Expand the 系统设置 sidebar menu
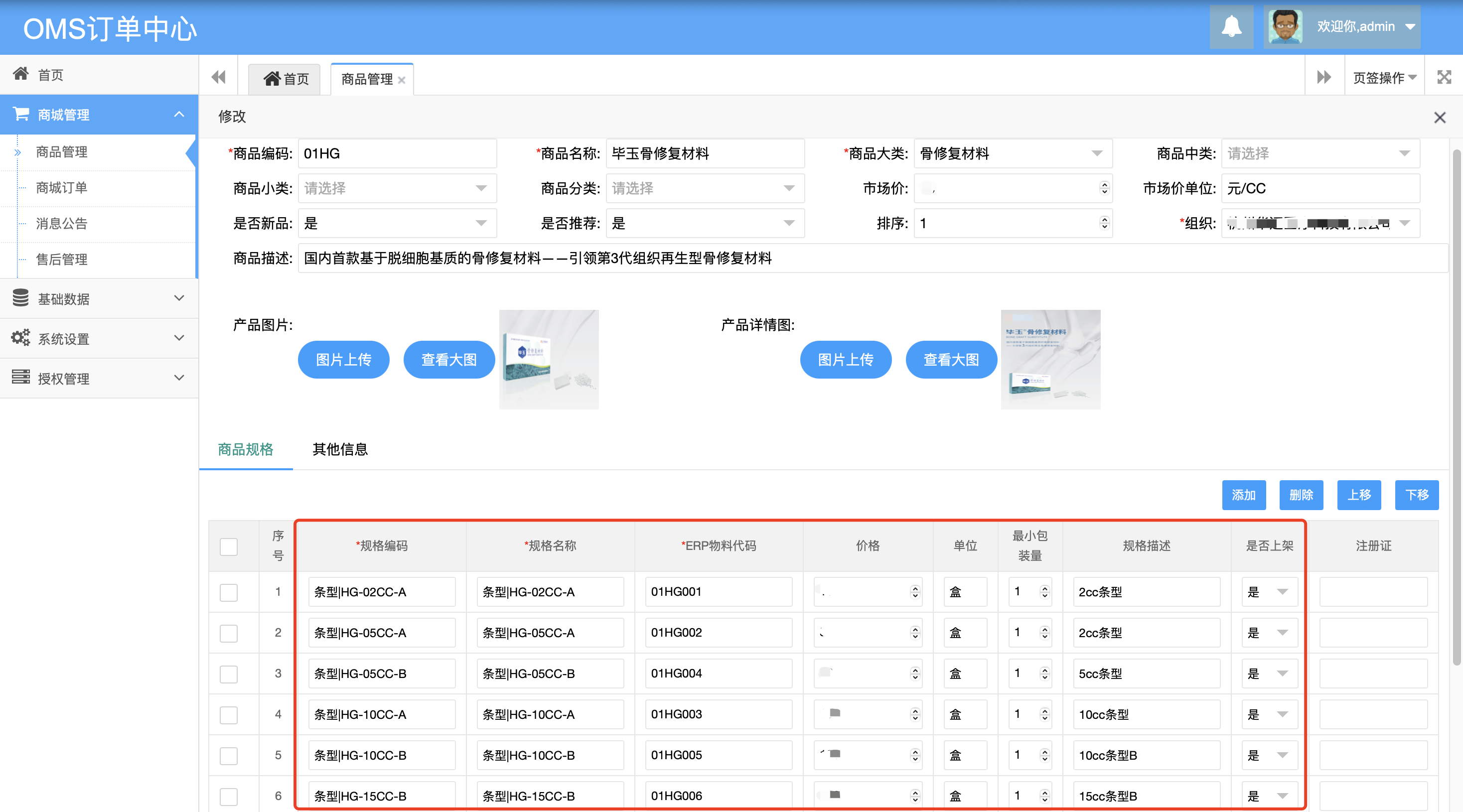1463x812 pixels. [179, 338]
